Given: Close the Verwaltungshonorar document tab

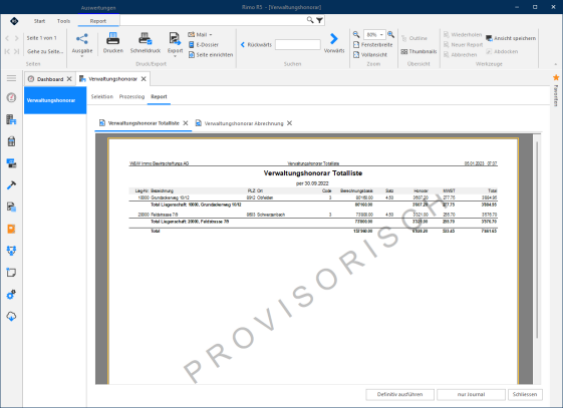Looking at the screenshot, I should click(x=144, y=79).
